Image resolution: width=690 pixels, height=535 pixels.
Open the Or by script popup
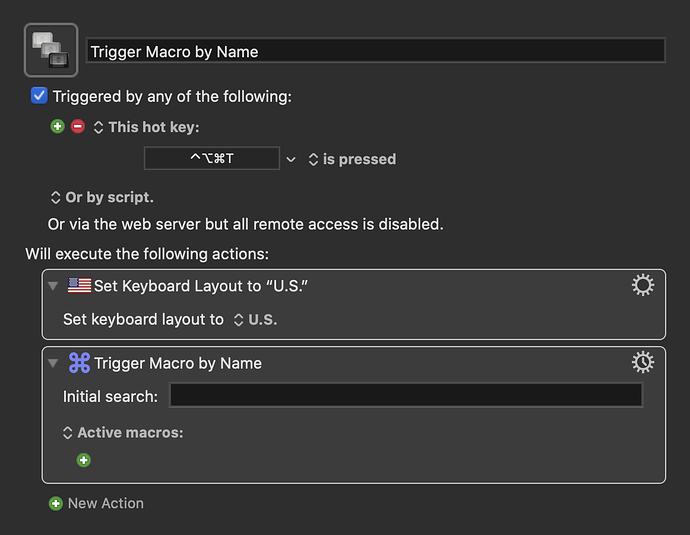point(102,198)
